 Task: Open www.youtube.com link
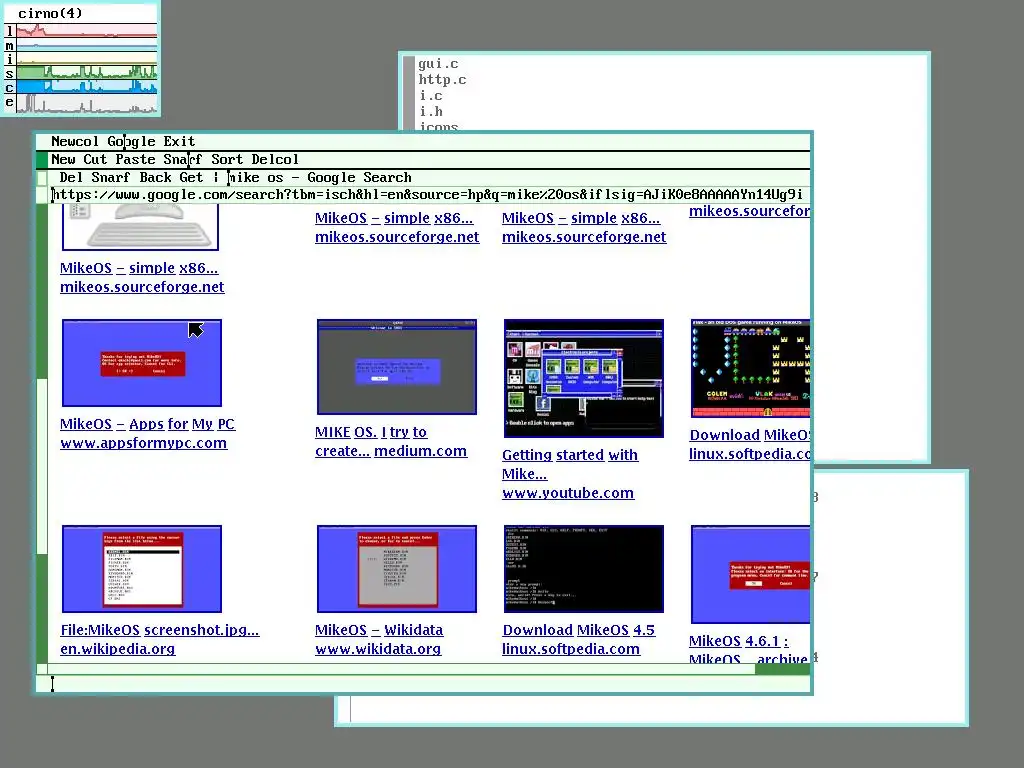point(568,493)
